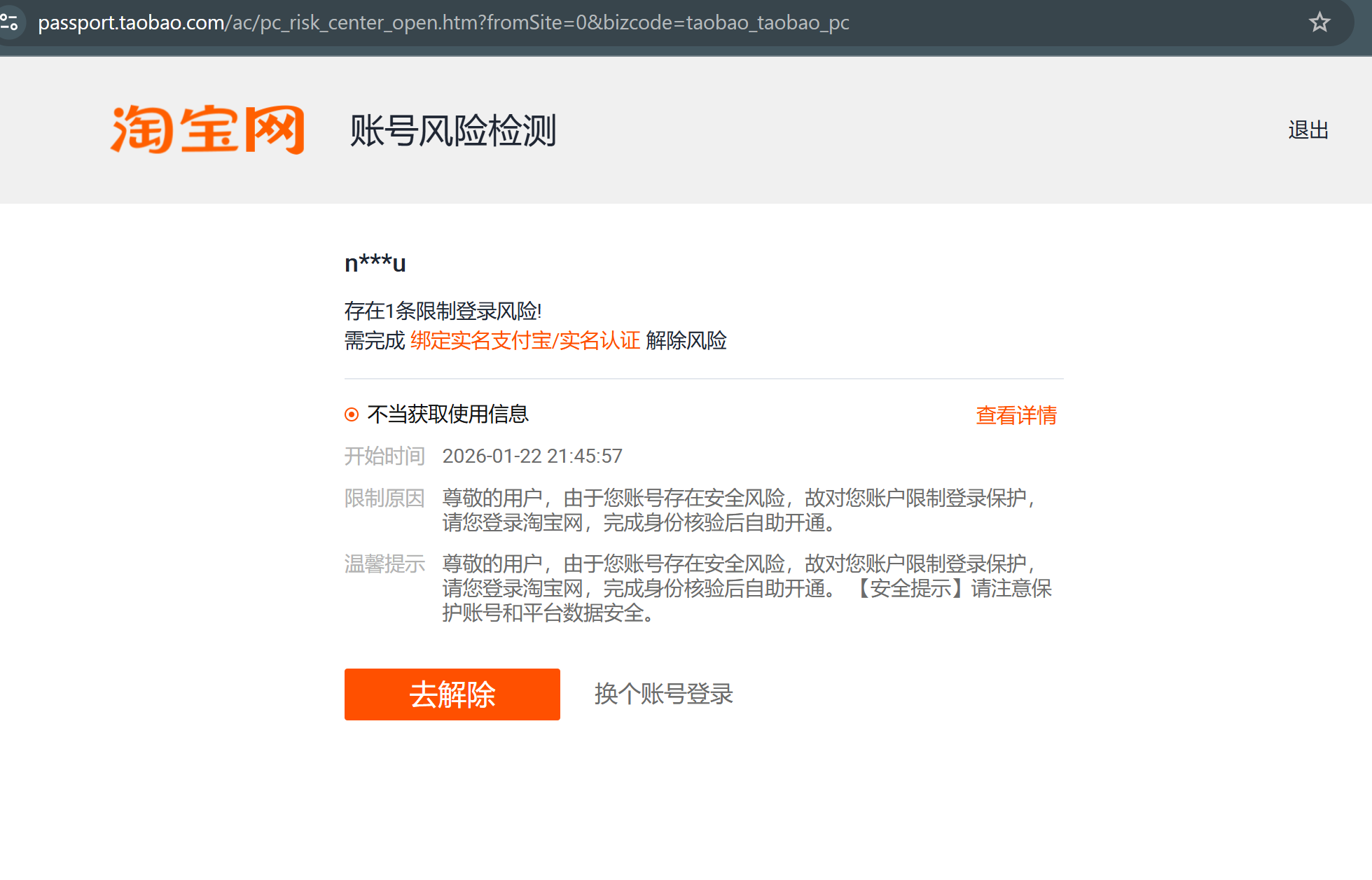The height and width of the screenshot is (880, 1372).
Task: Click the orange Taobao logo
Action: tap(207, 130)
